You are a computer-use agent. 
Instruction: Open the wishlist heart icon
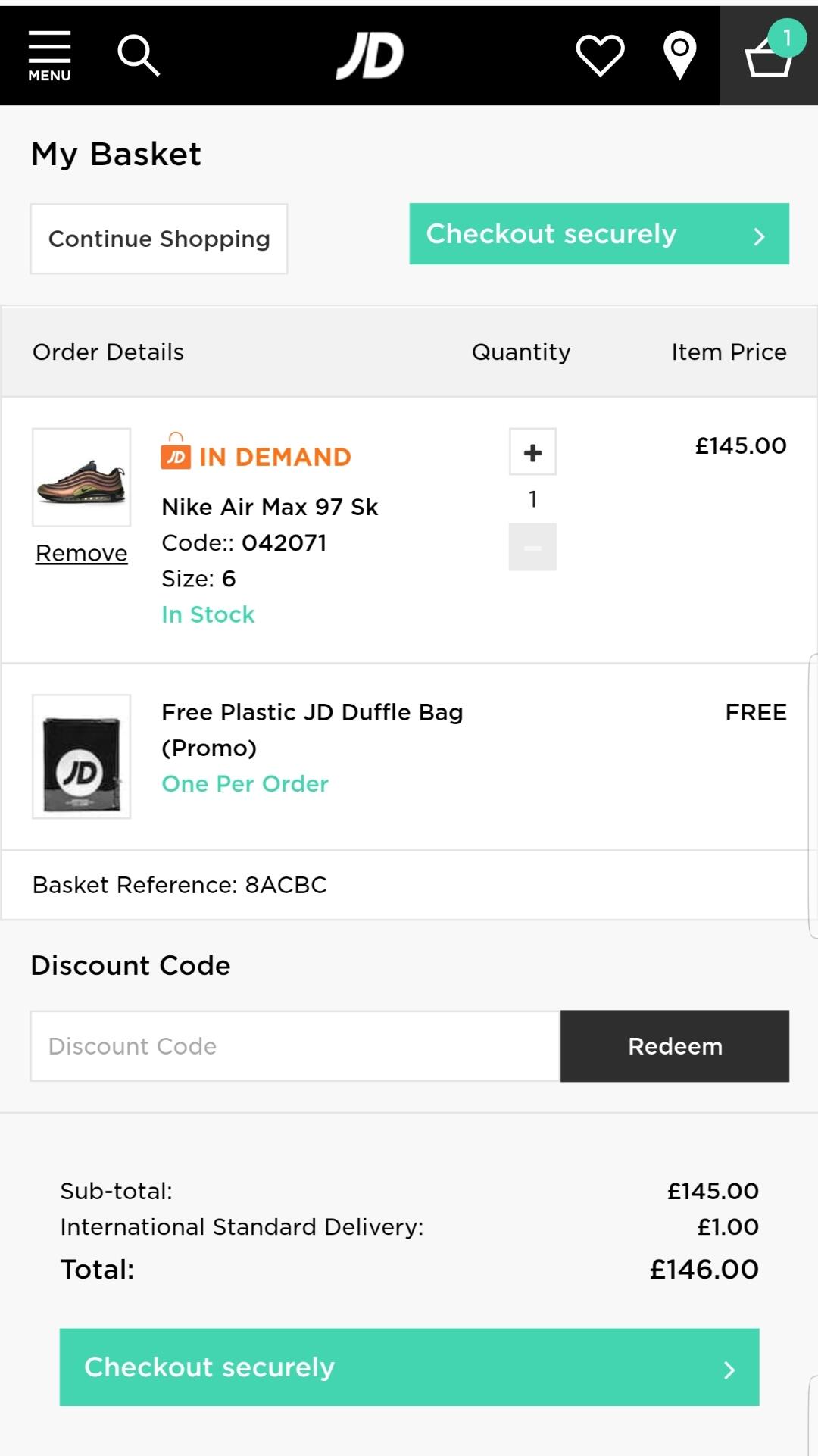click(600, 55)
